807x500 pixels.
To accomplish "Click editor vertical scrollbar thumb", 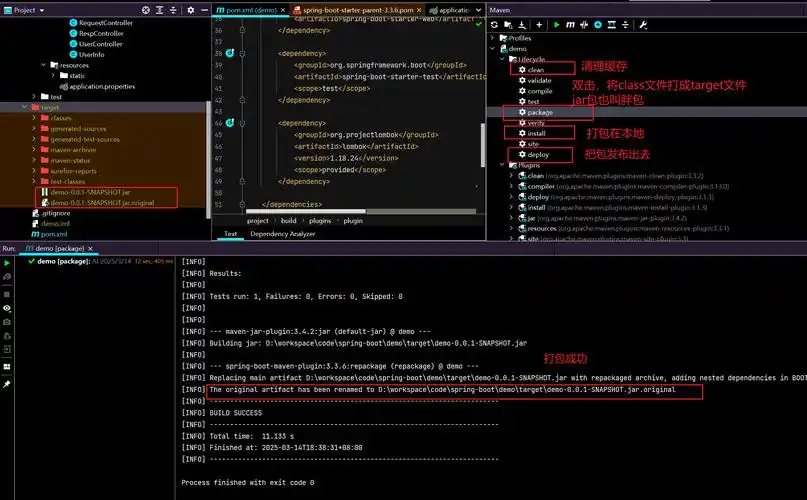I will coord(483,145).
